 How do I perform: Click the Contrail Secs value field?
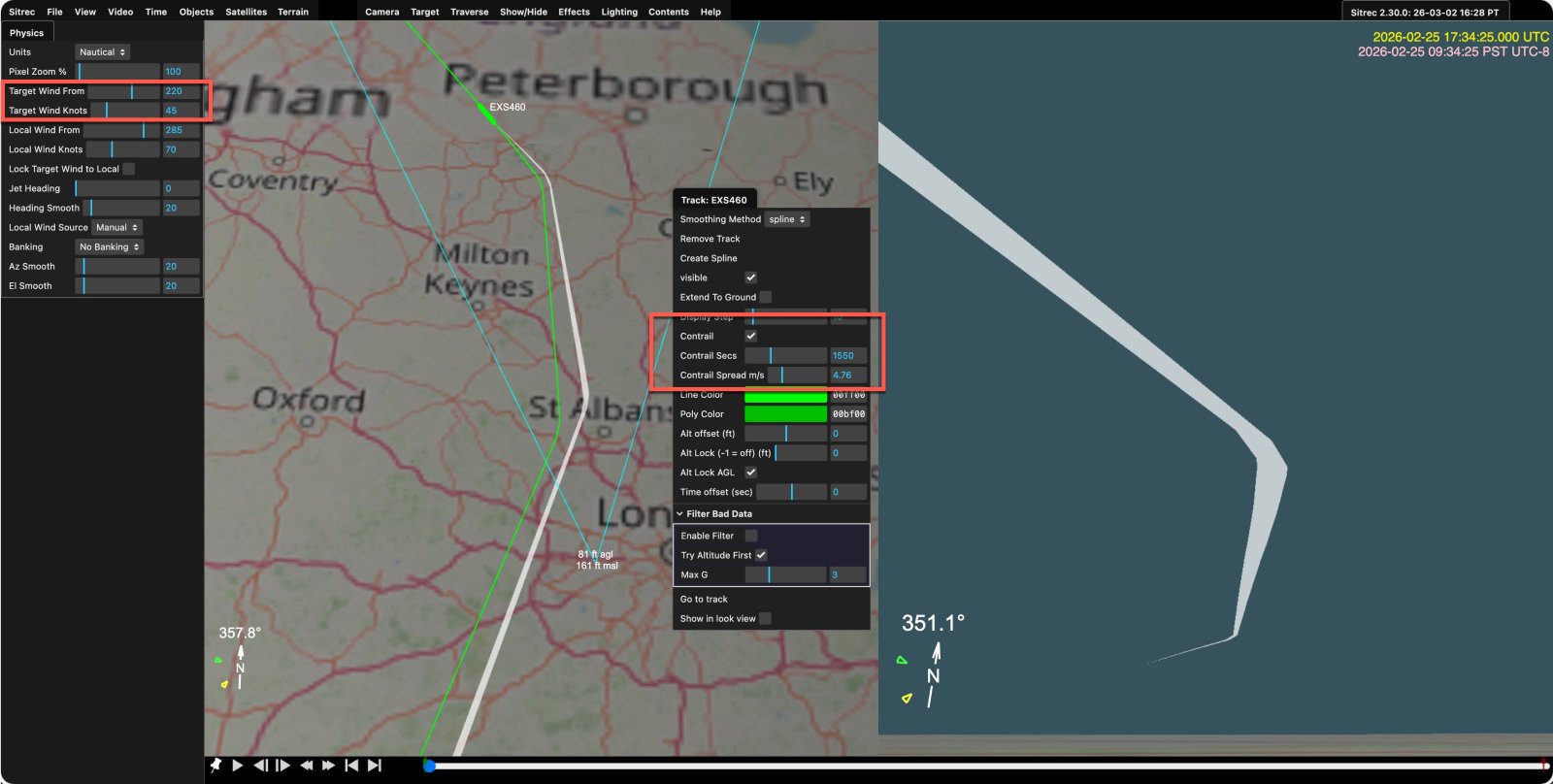pyautogui.click(x=847, y=356)
